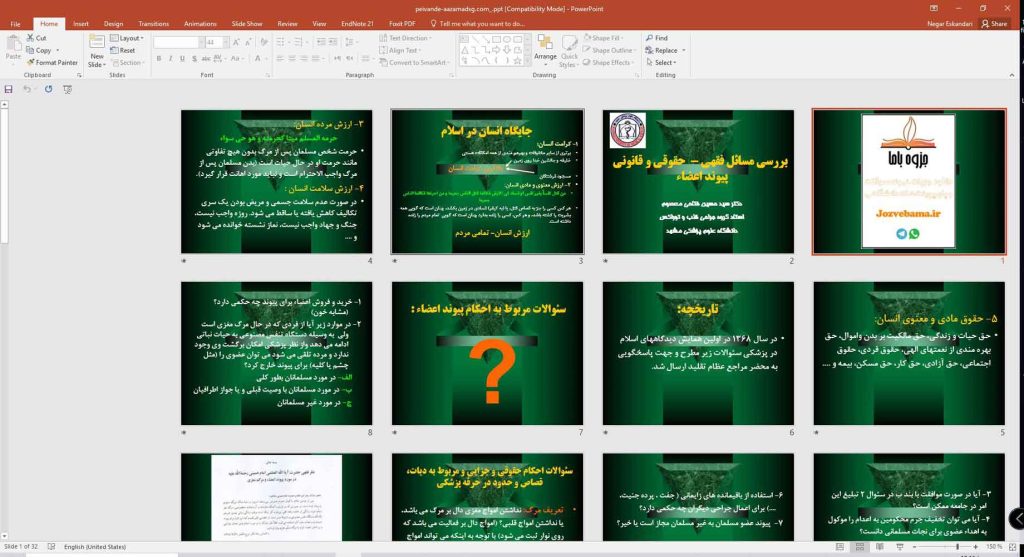Toggle bullets list button

coord(281,42)
